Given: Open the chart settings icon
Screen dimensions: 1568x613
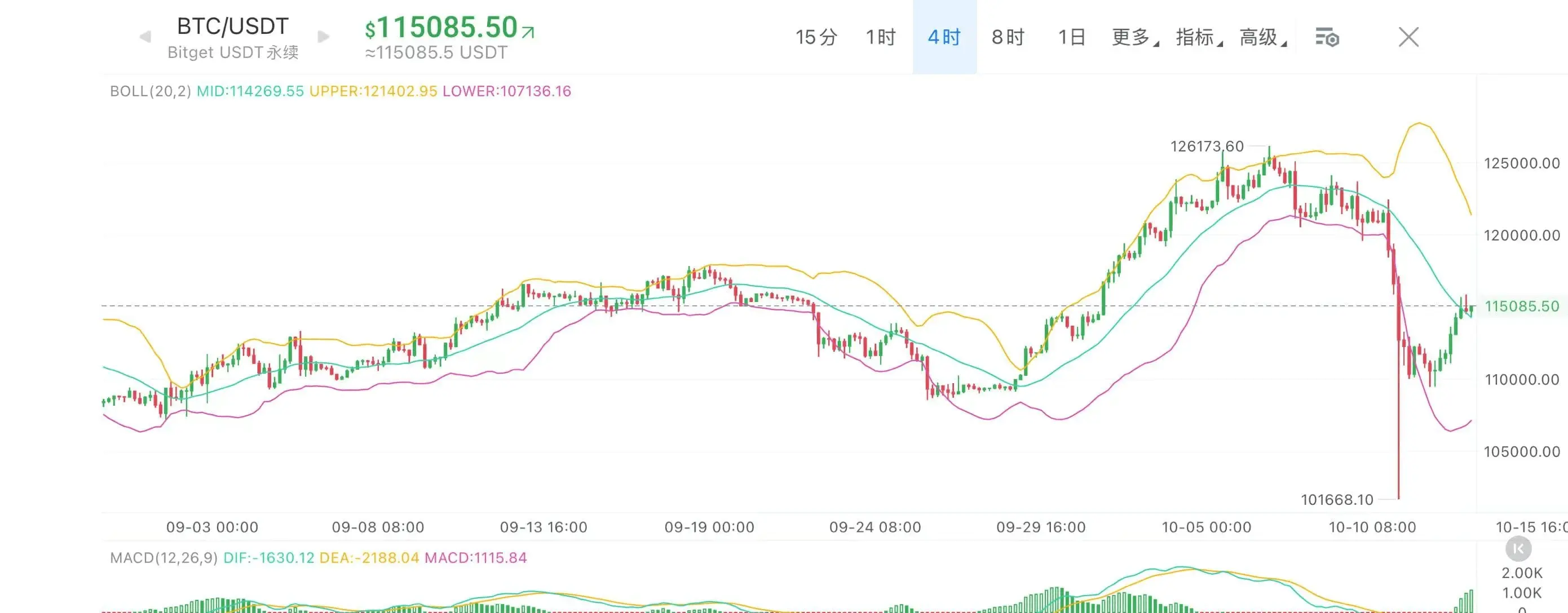Looking at the screenshot, I should point(1327,38).
